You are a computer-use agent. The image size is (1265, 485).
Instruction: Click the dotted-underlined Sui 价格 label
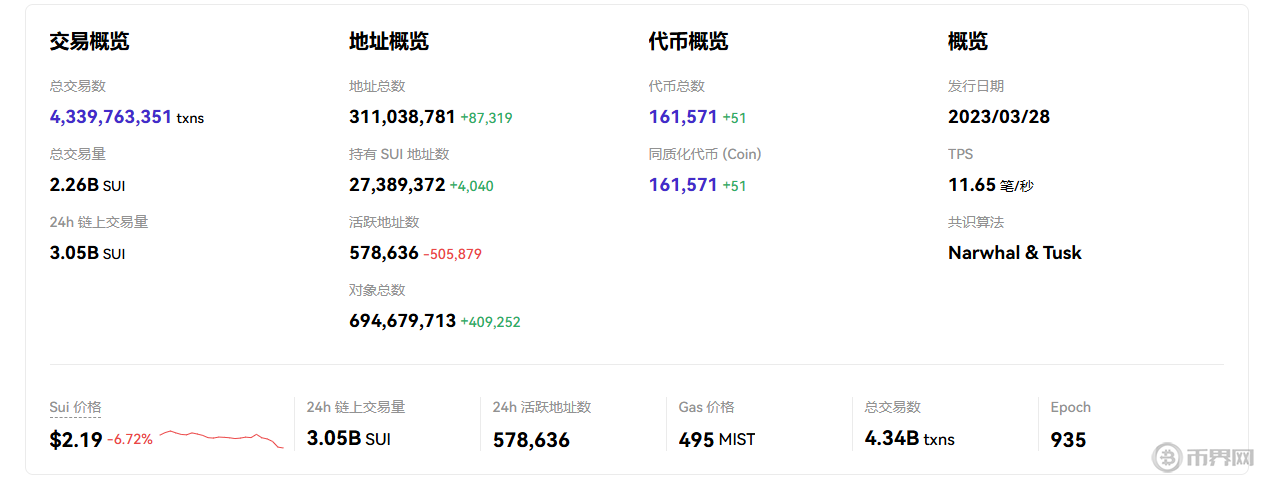point(75,407)
